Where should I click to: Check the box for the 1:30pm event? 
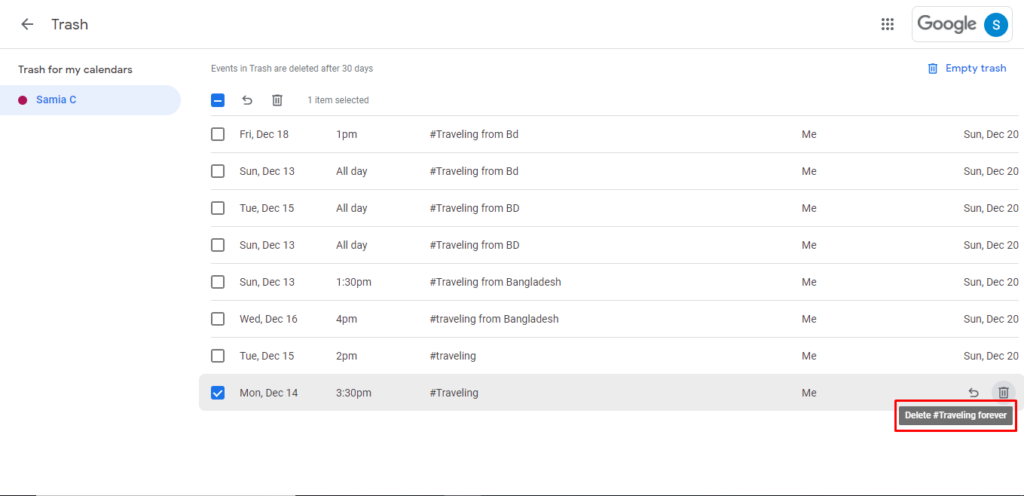click(x=217, y=282)
